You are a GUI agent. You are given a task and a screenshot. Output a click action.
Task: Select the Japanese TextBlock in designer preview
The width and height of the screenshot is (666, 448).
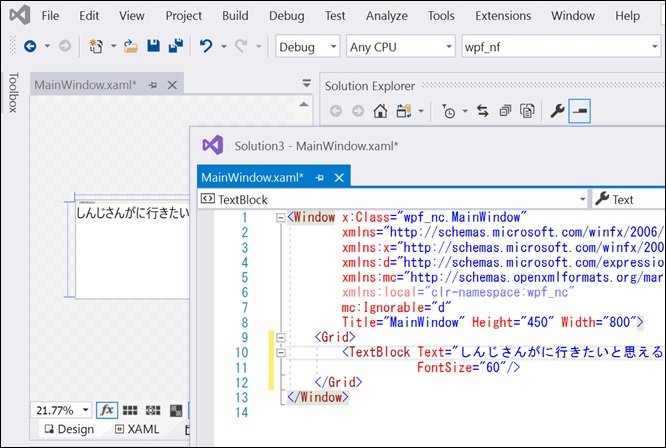click(x=133, y=213)
